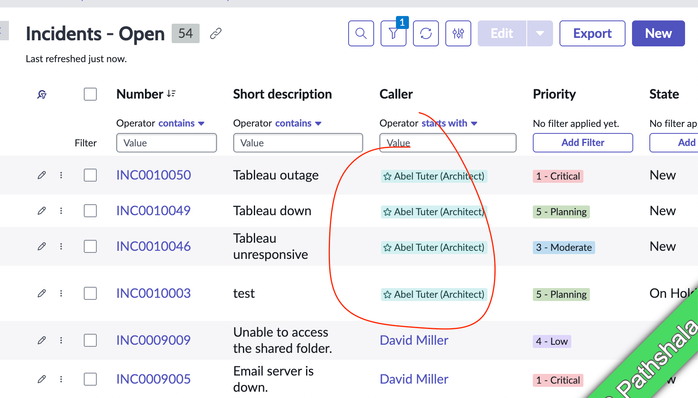698x398 pixels.
Task: Refresh the incidents list
Action: (x=426, y=33)
